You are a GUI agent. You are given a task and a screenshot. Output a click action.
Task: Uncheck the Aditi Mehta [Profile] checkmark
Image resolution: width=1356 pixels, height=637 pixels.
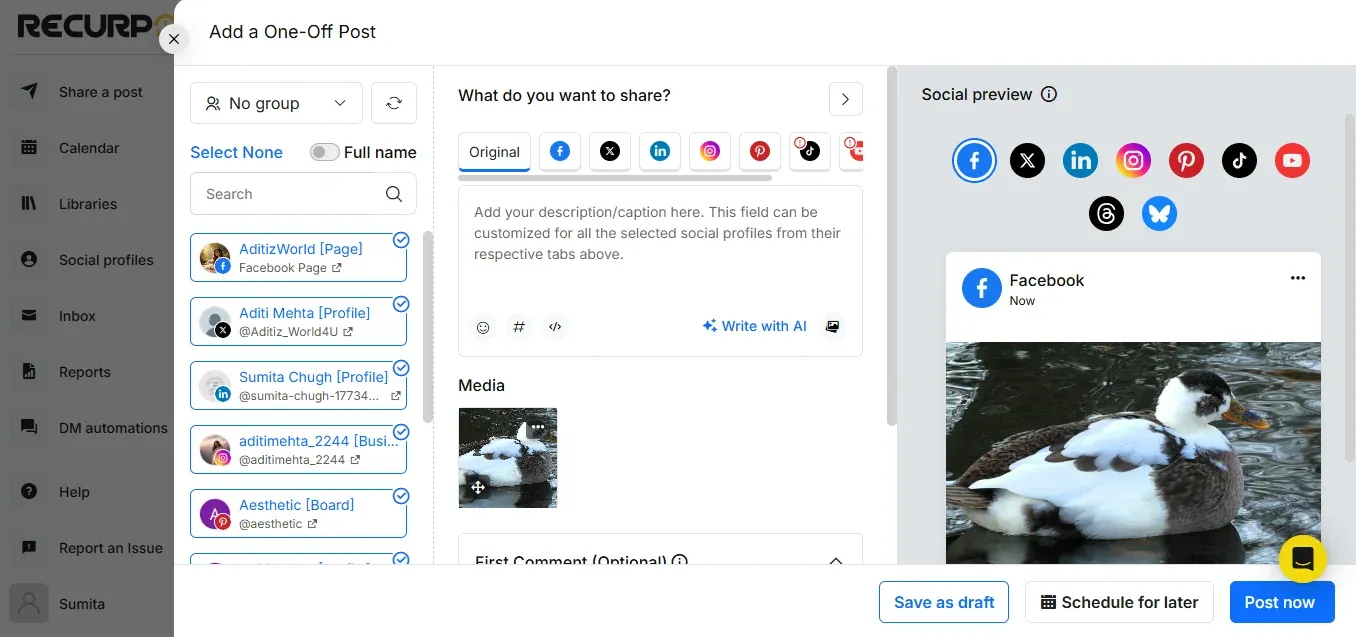pyautogui.click(x=401, y=304)
